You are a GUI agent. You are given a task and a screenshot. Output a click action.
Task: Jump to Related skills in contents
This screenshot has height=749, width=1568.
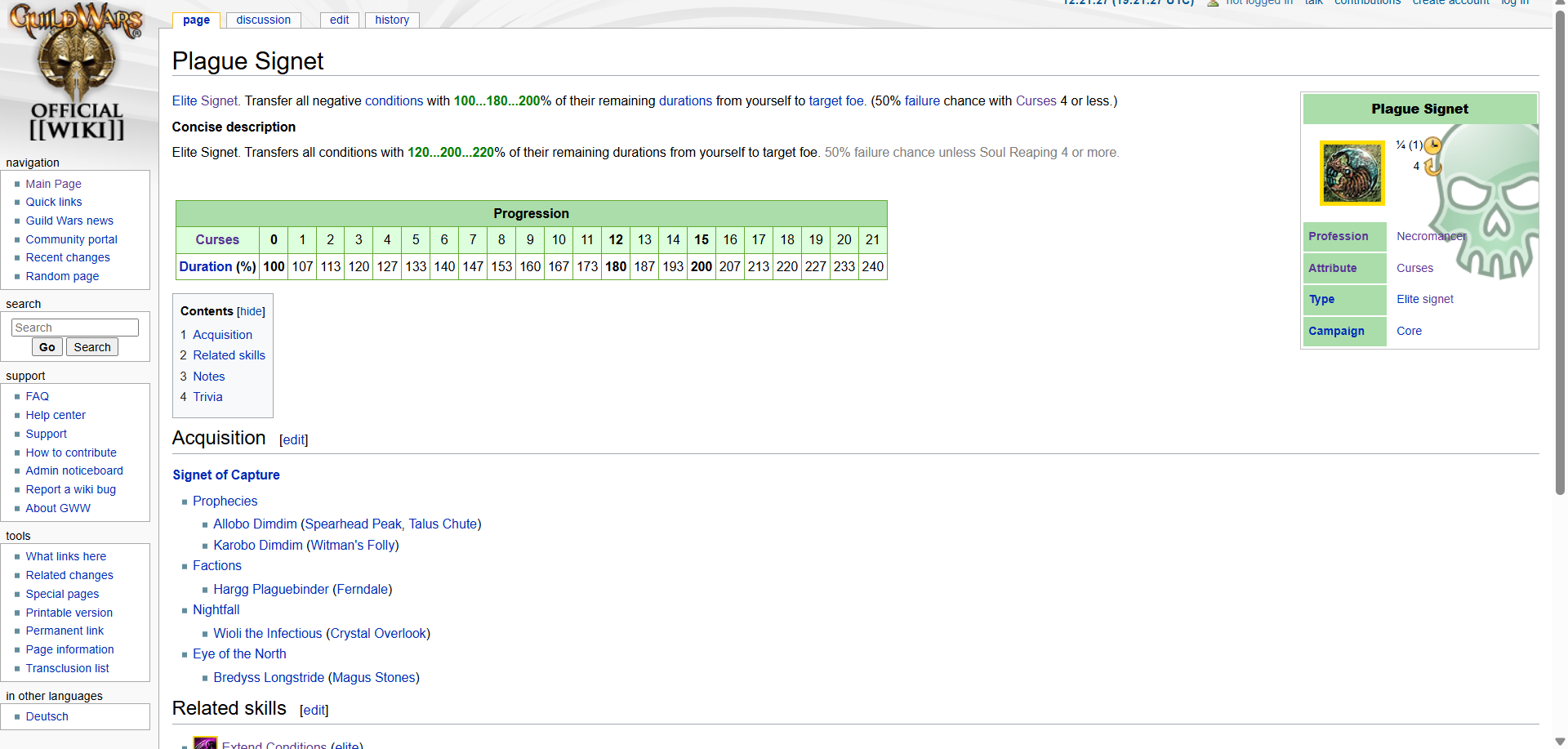(x=229, y=355)
